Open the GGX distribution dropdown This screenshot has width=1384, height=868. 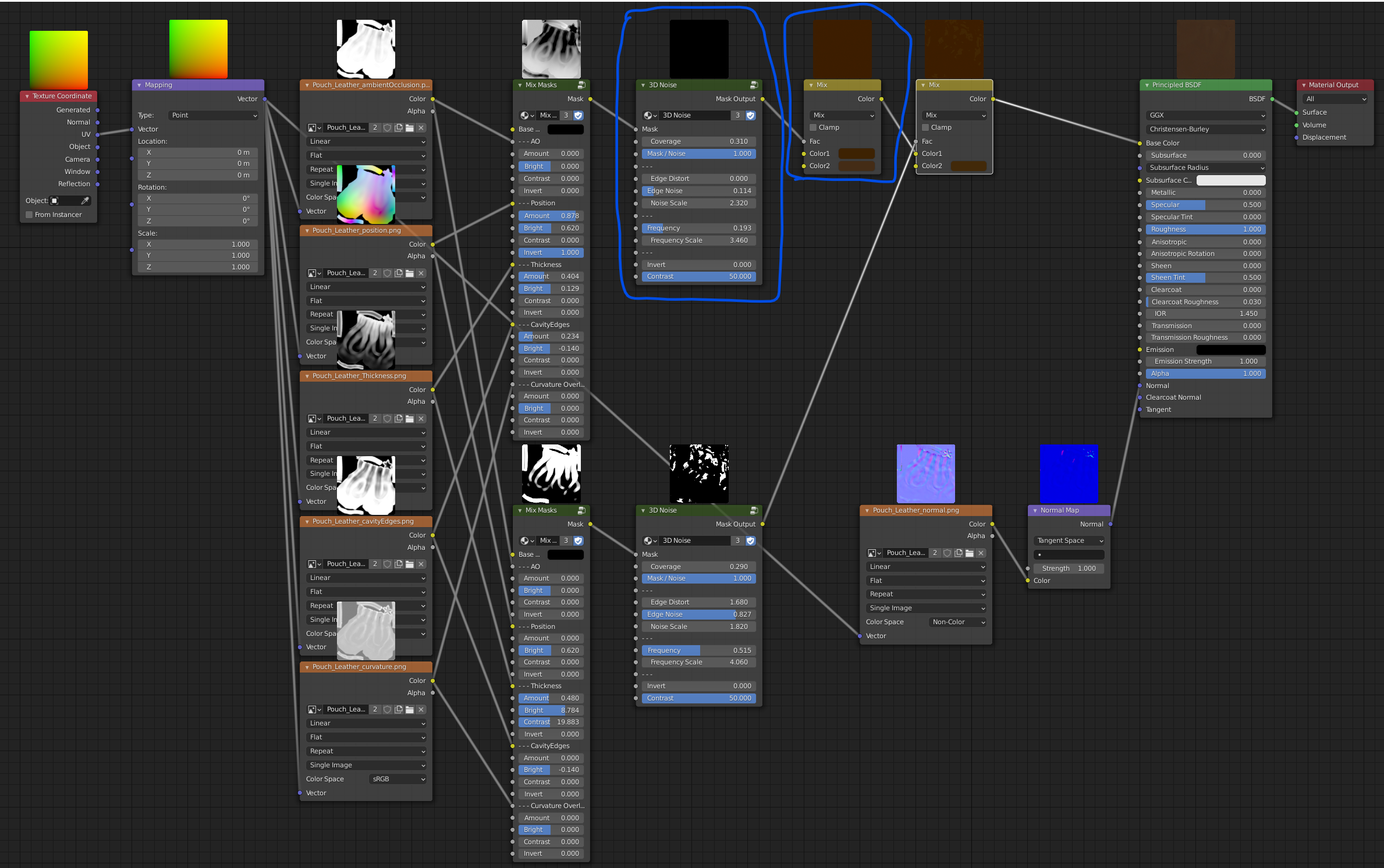point(1205,116)
